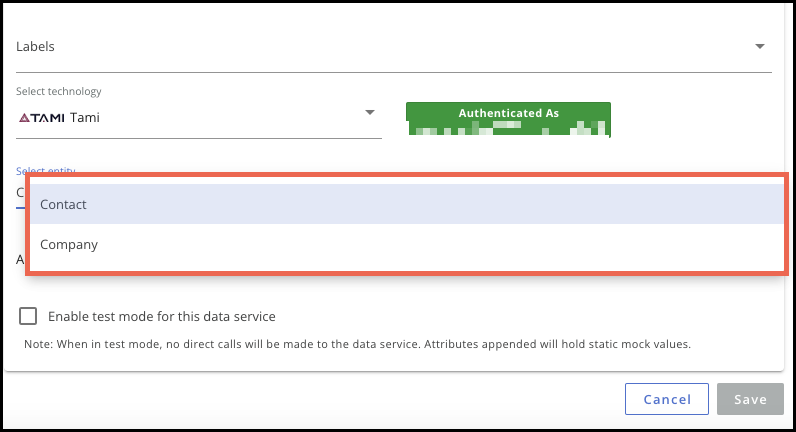Image resolution: width=796 pixels, height=432 pixels.
Task: Cancel the data service dialog
Action: (667, 399)
